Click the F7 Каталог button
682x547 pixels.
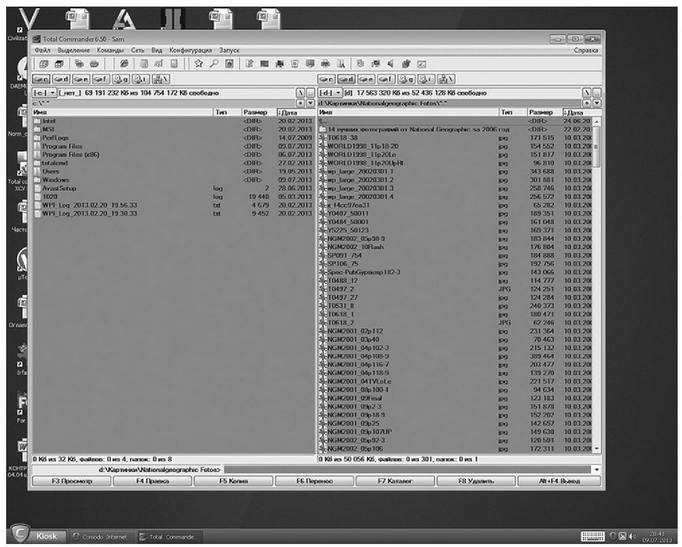coord(395,481)
